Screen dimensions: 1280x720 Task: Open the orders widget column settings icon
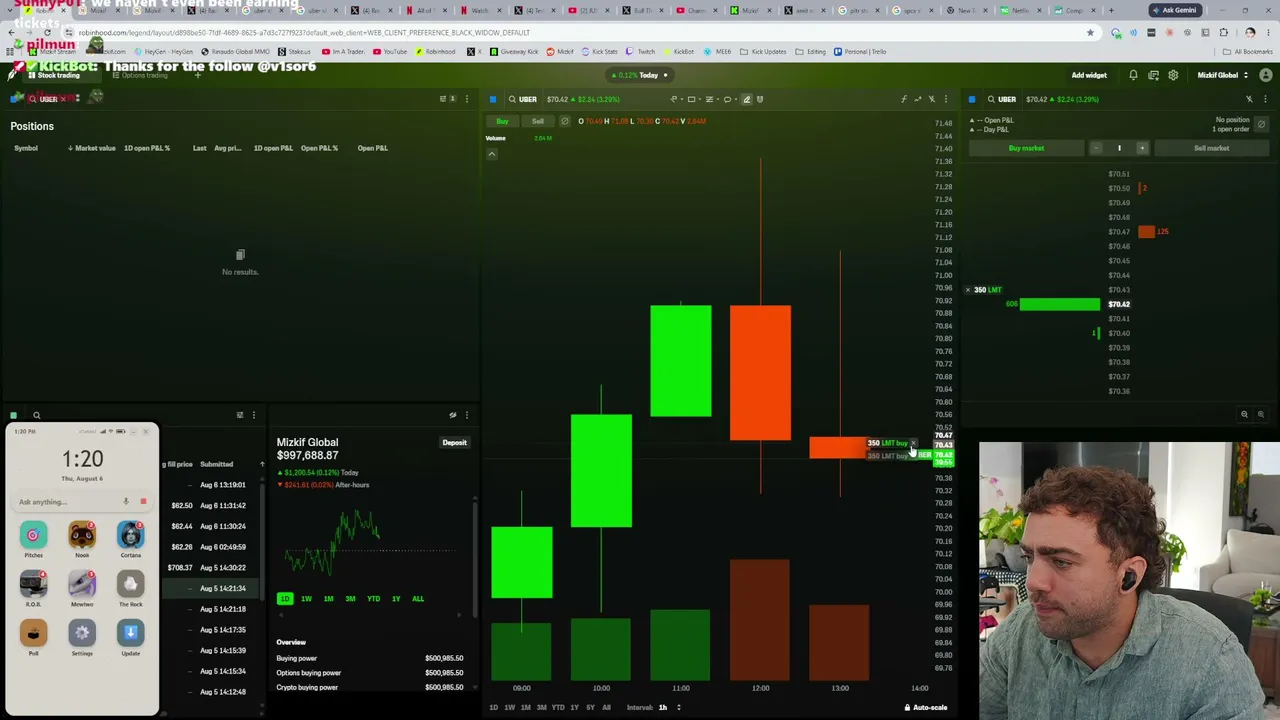pyautogui.click(x=240, y=415)
